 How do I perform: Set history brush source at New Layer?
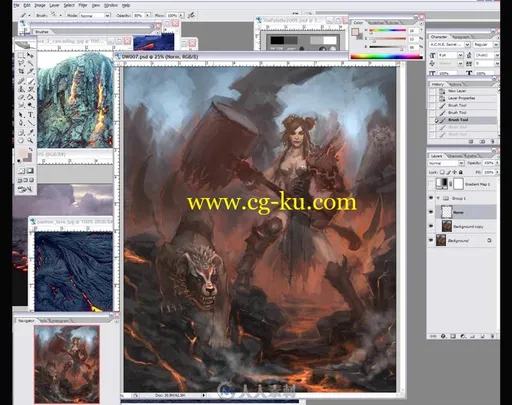432,91
